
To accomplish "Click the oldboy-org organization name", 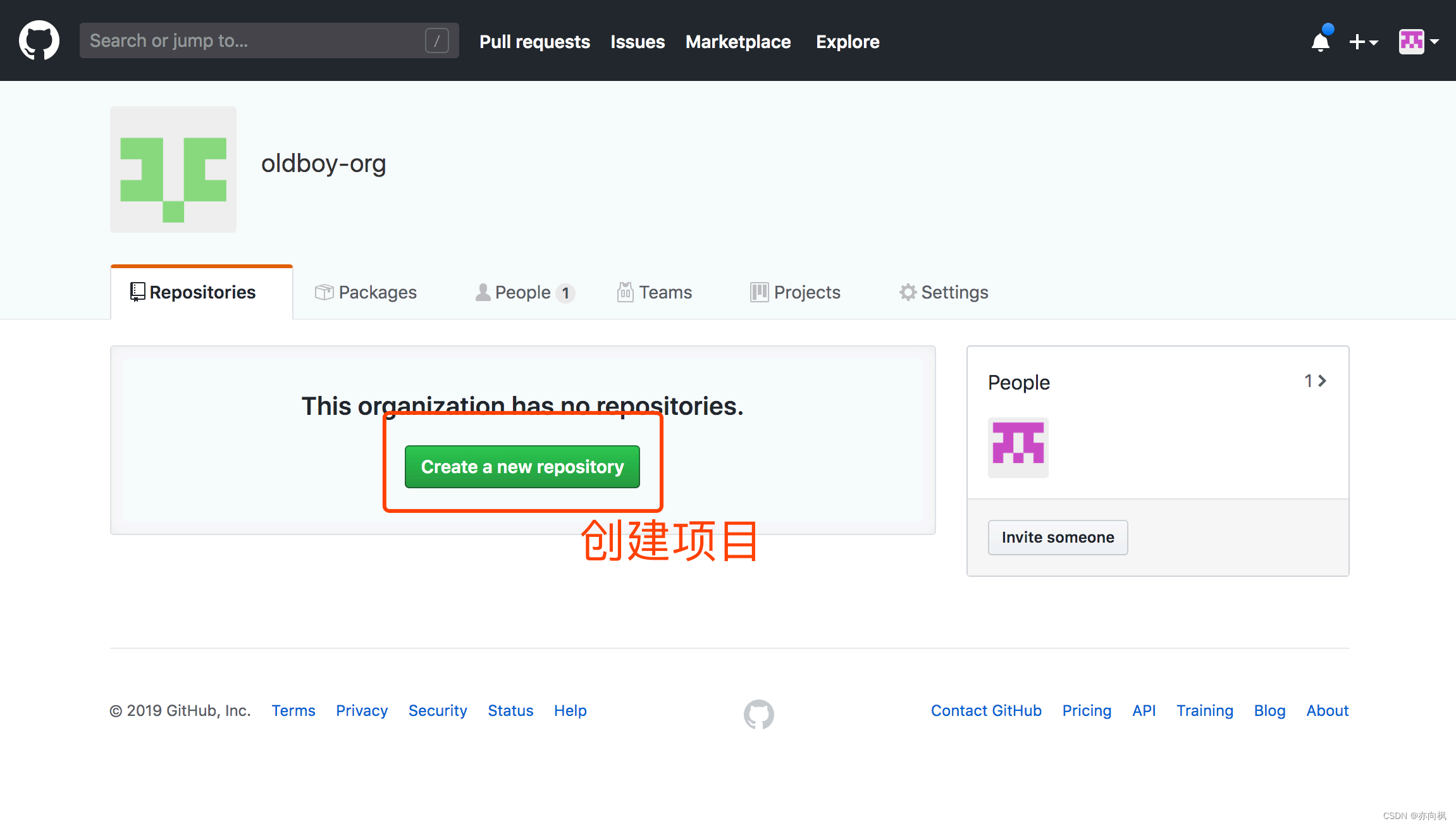I will pos(324,164).
